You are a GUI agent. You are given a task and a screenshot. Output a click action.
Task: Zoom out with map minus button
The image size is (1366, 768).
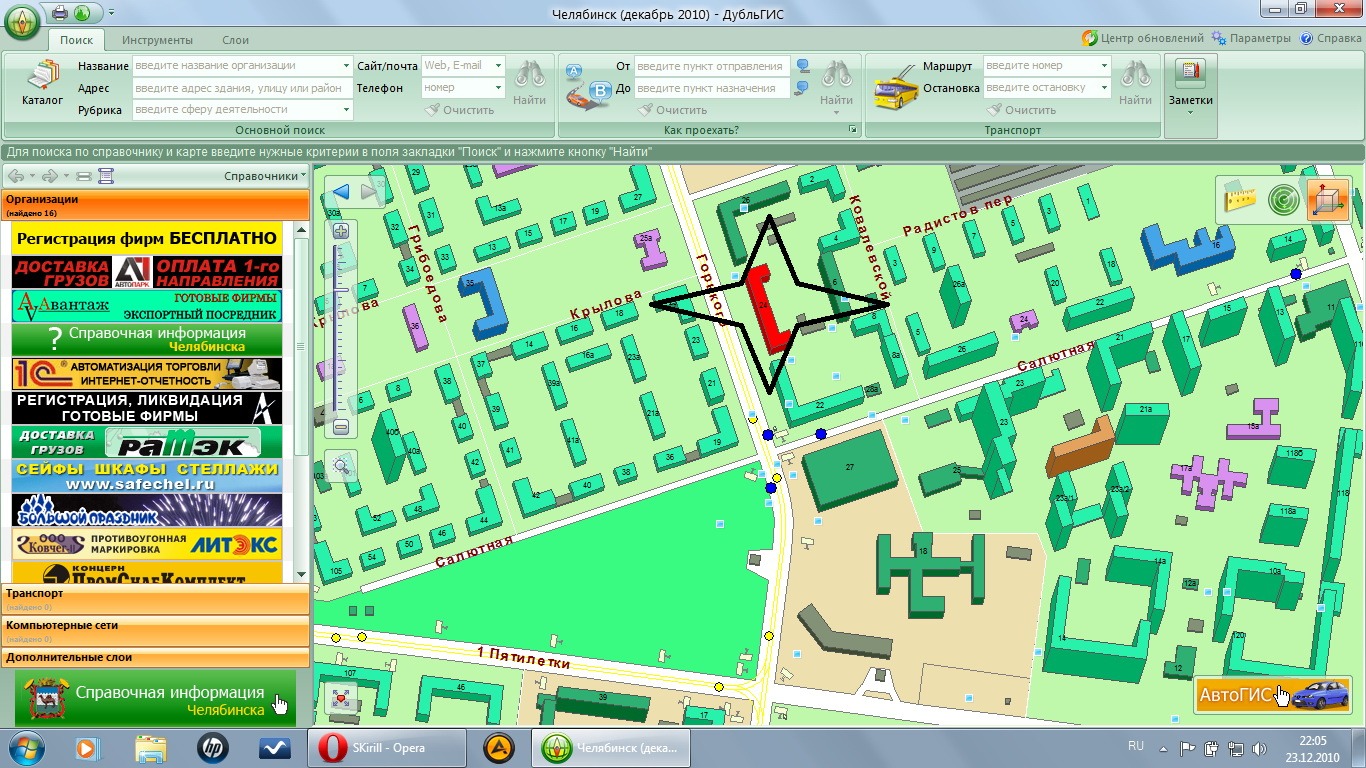(341, 427)
